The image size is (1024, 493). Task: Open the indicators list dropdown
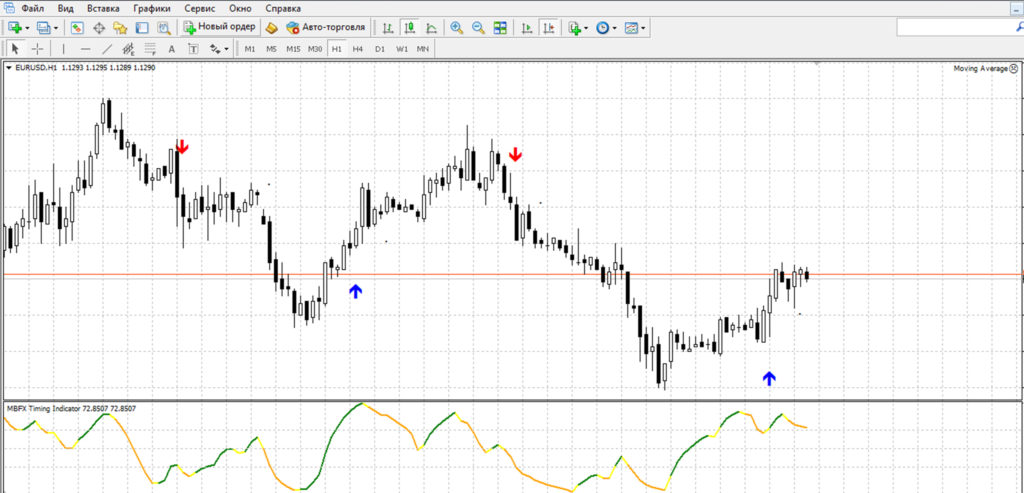577,27
